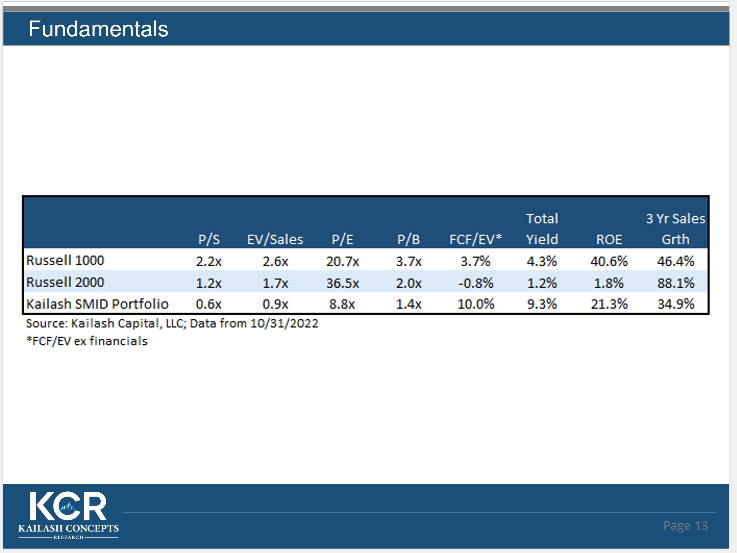Viewport: 737px width, 553px height.
Task: Click the 88.1% sales growth value
Action: pyautogui.click(x=675, y=282)
